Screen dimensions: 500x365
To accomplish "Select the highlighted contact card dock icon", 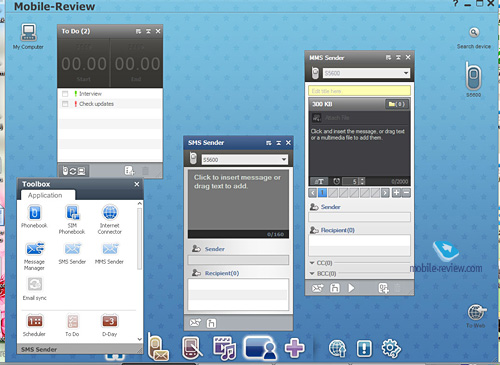I will (x=261, y=348).
